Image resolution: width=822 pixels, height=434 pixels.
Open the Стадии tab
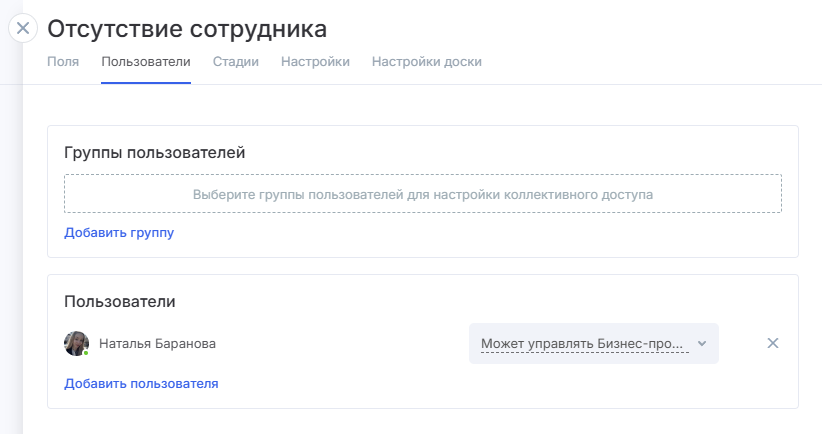(236, 62)
